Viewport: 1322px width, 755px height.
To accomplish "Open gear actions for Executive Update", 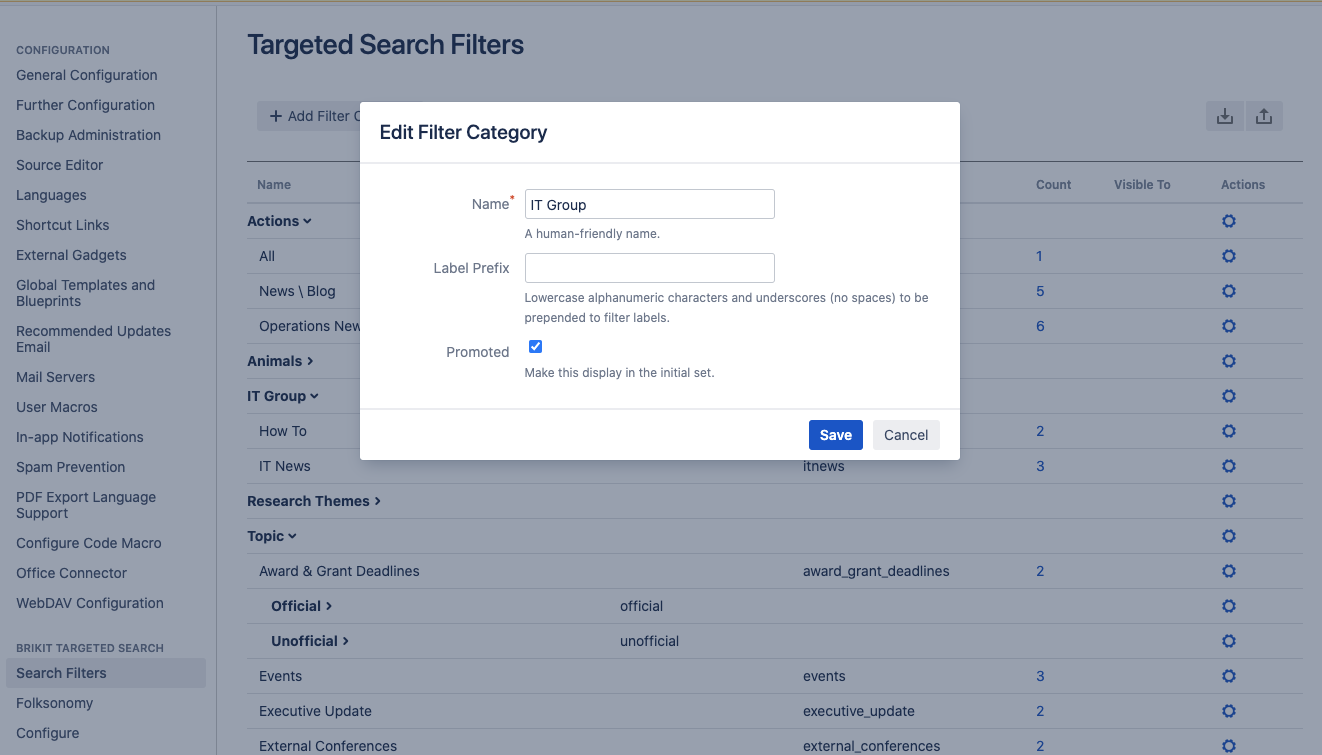I will point(1229,711).
